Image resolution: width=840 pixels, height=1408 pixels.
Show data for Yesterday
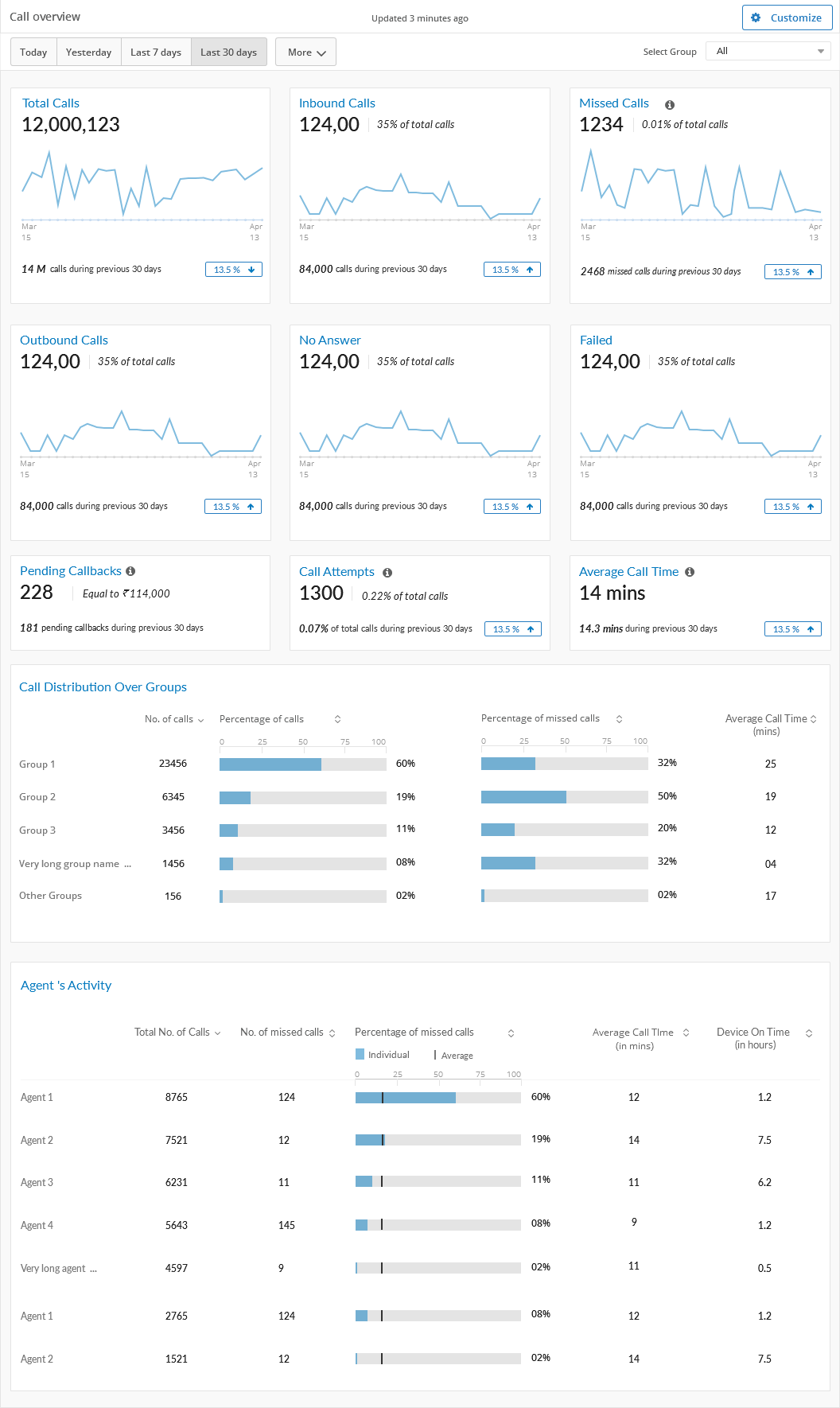[88, 53]
